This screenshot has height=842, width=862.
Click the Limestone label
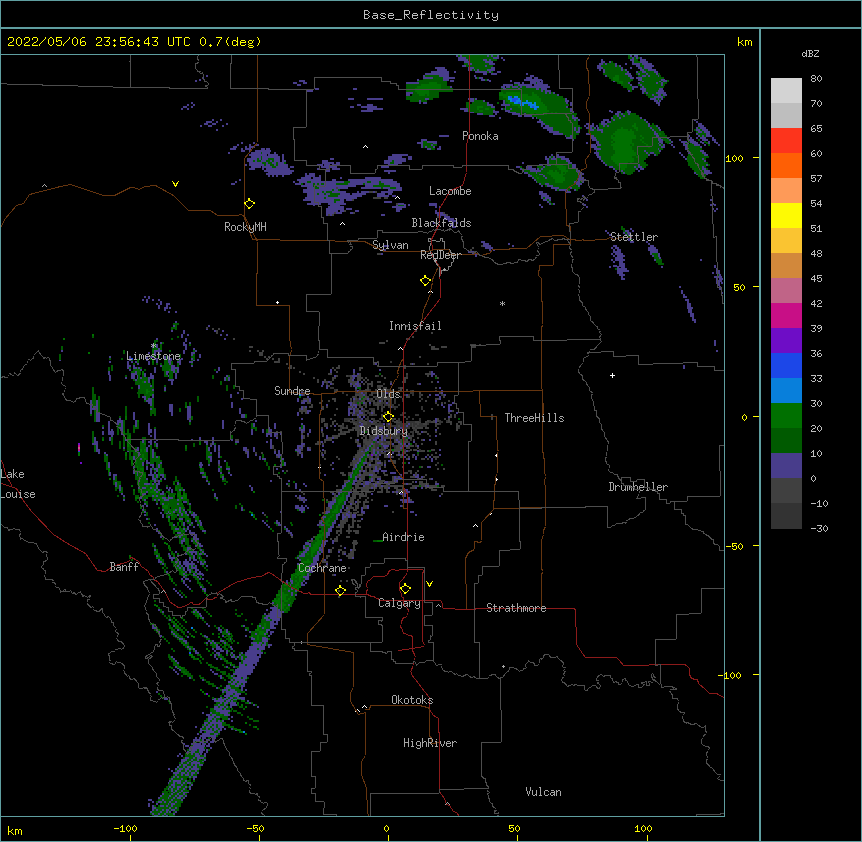click(153, 356)
